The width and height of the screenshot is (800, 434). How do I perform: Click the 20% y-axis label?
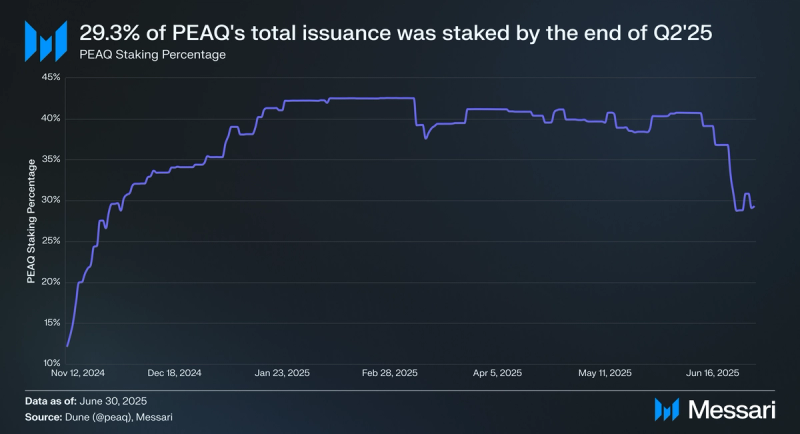coord(51,282)
